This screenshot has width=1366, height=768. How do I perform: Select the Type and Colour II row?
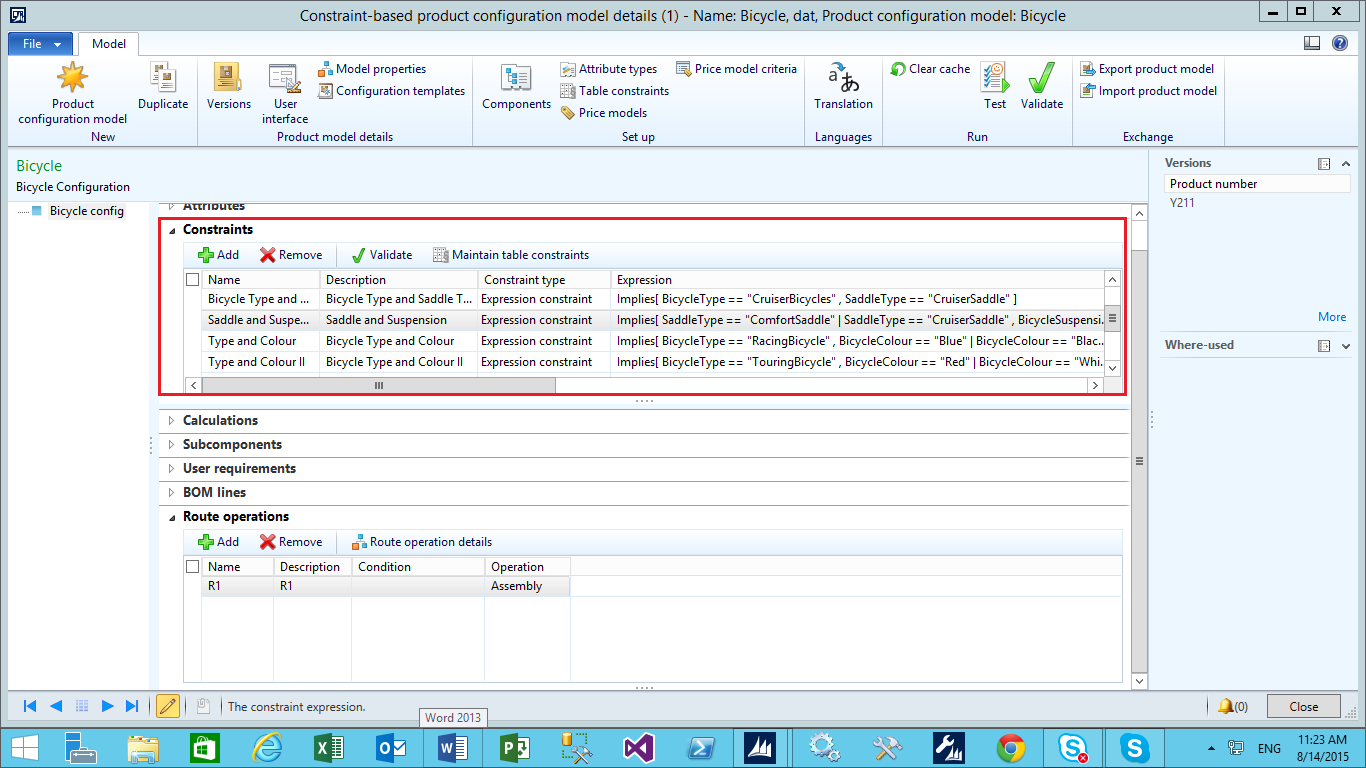653,362
